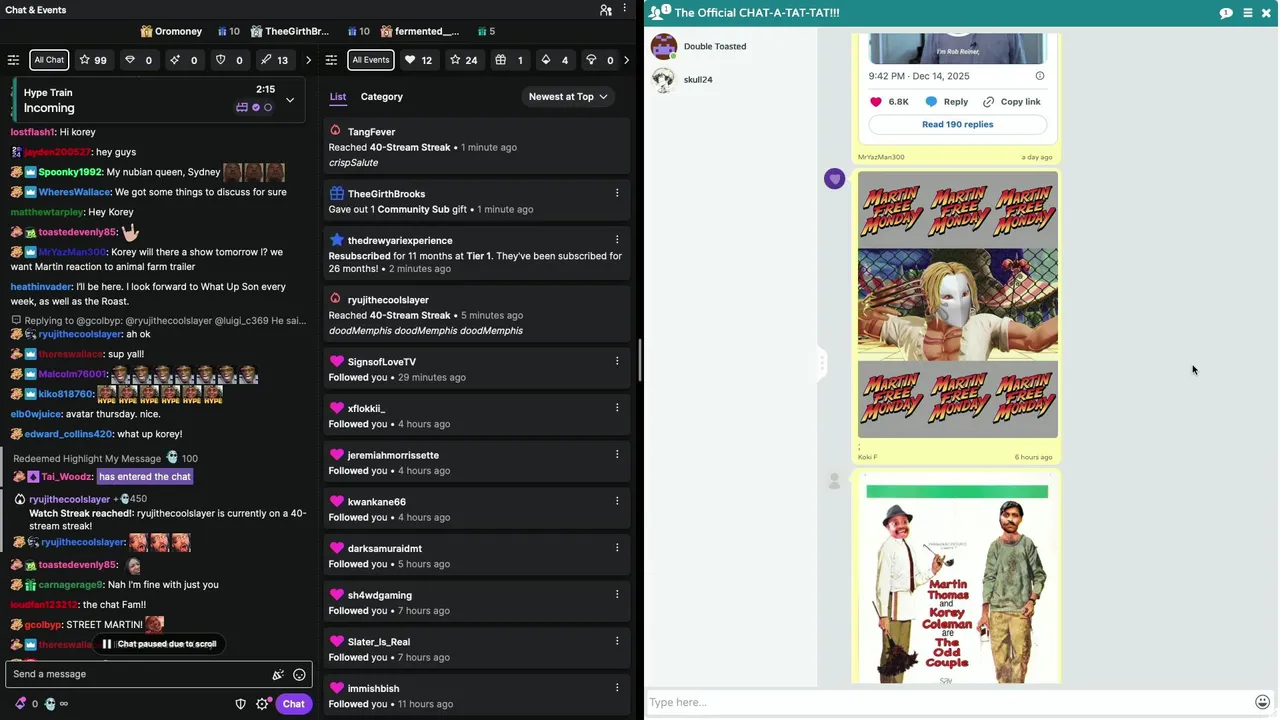
Task: Filter chat by the 13 count filter
Action: [x=274, y=60]
